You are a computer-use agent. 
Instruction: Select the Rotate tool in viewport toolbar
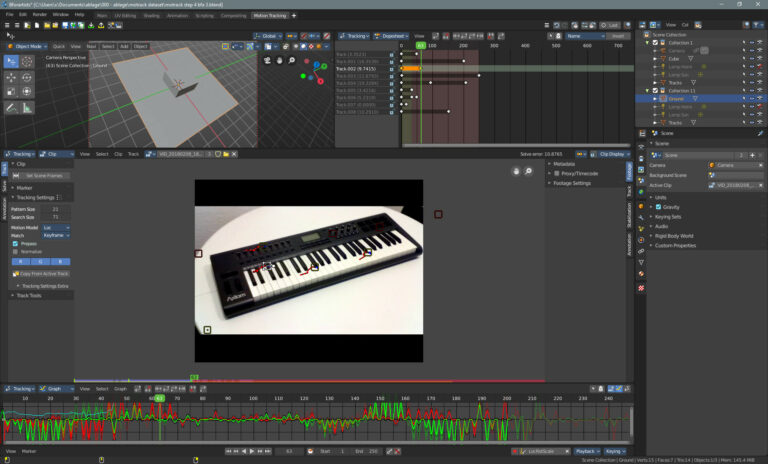coord(26,77)
